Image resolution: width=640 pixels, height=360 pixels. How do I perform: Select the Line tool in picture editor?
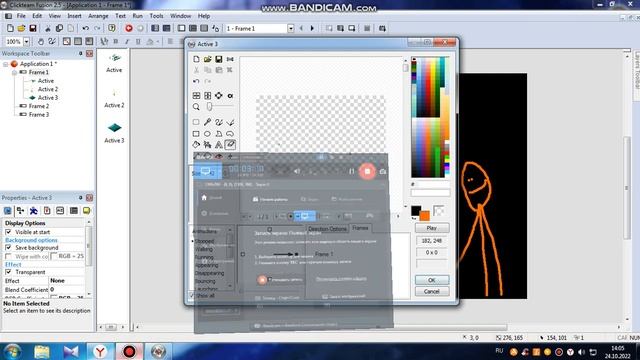click(230, 122)
